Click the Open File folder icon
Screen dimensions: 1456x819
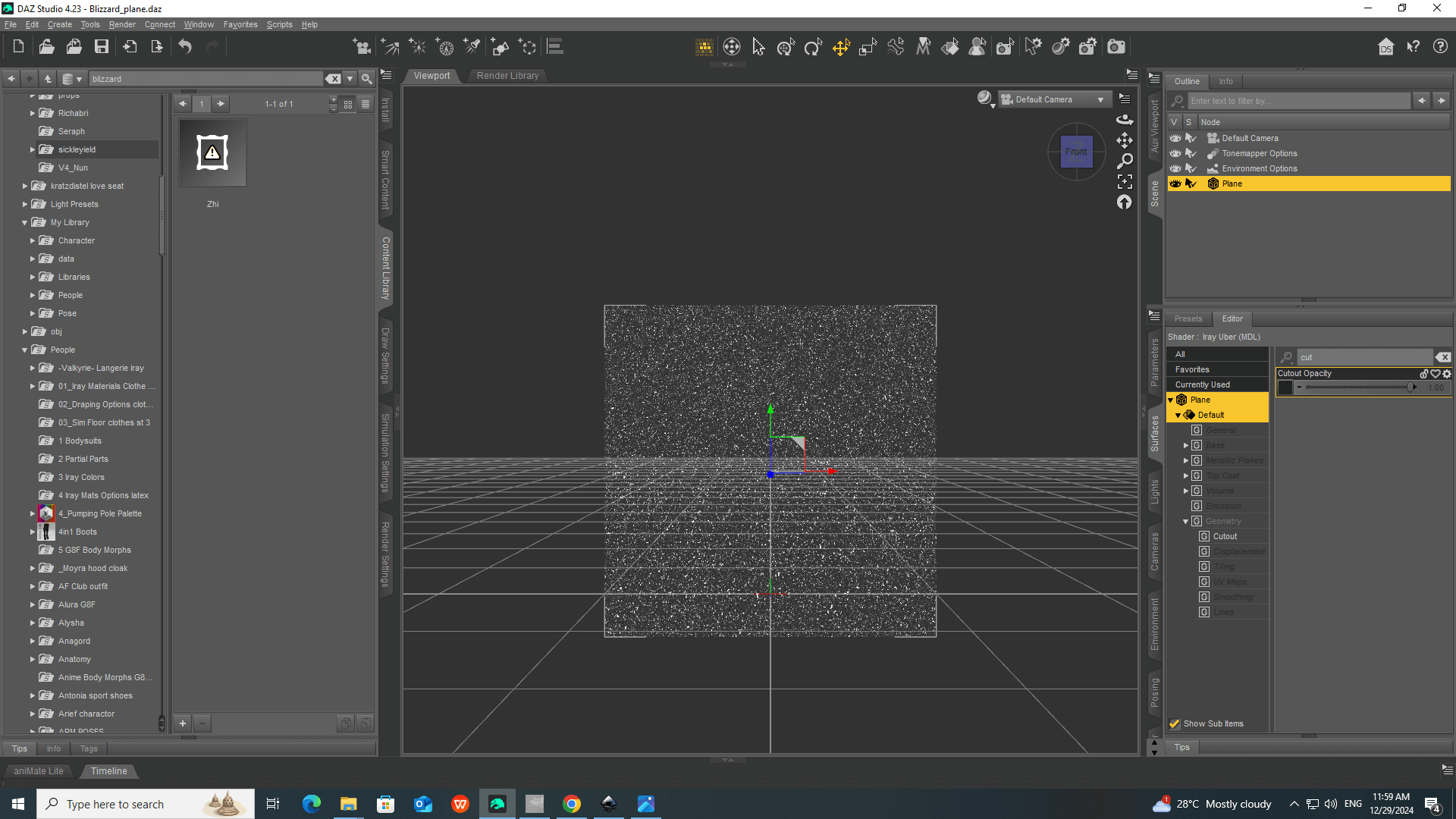point(46,47)
